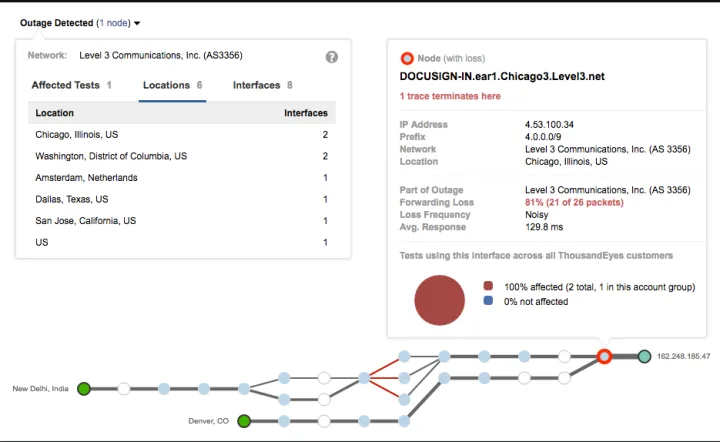The image size is (720, 442).
Task: Click the red node icon in details header
Action: coord(407,59)
